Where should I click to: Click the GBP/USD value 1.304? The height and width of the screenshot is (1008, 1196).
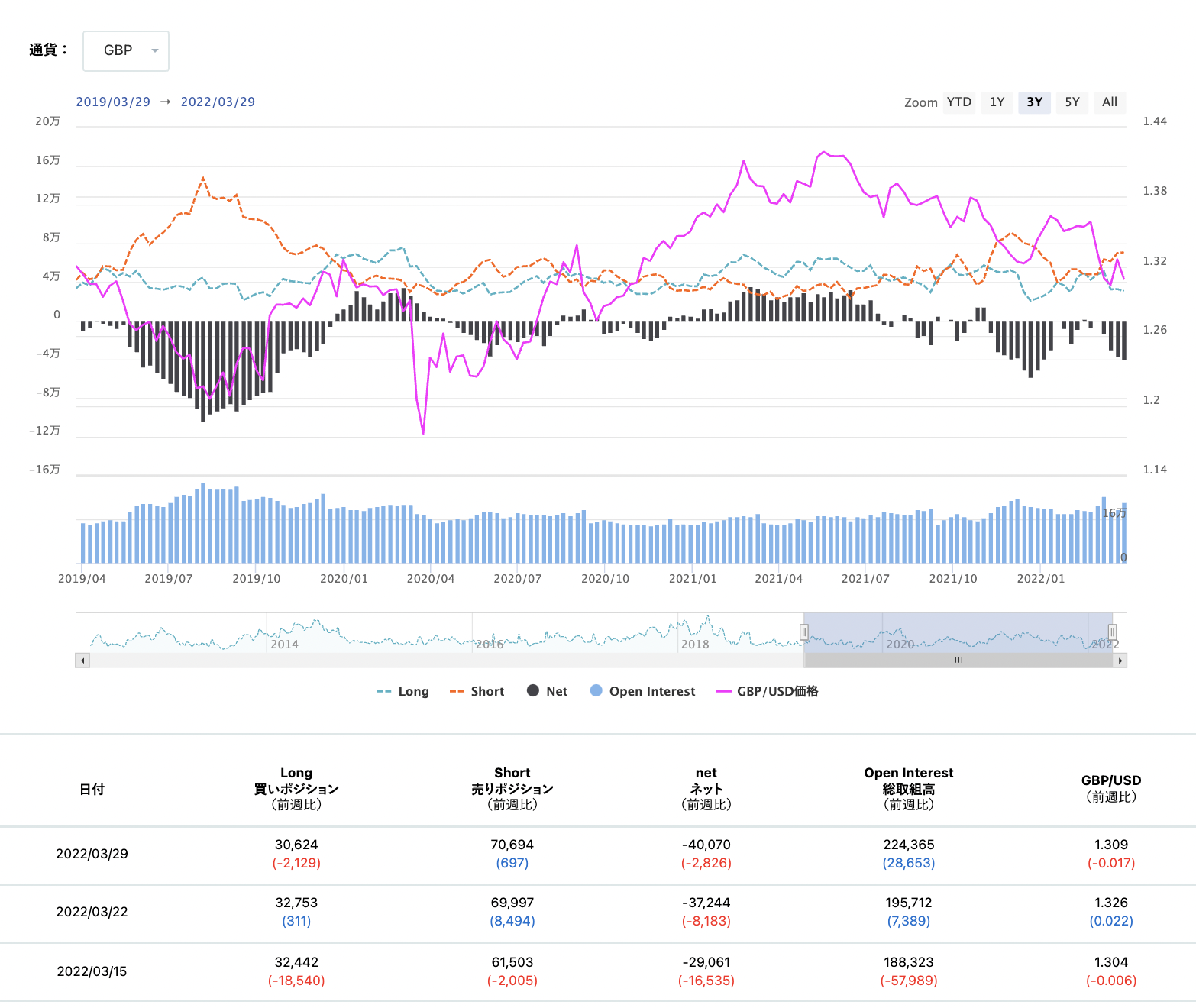click(1111, 962)
